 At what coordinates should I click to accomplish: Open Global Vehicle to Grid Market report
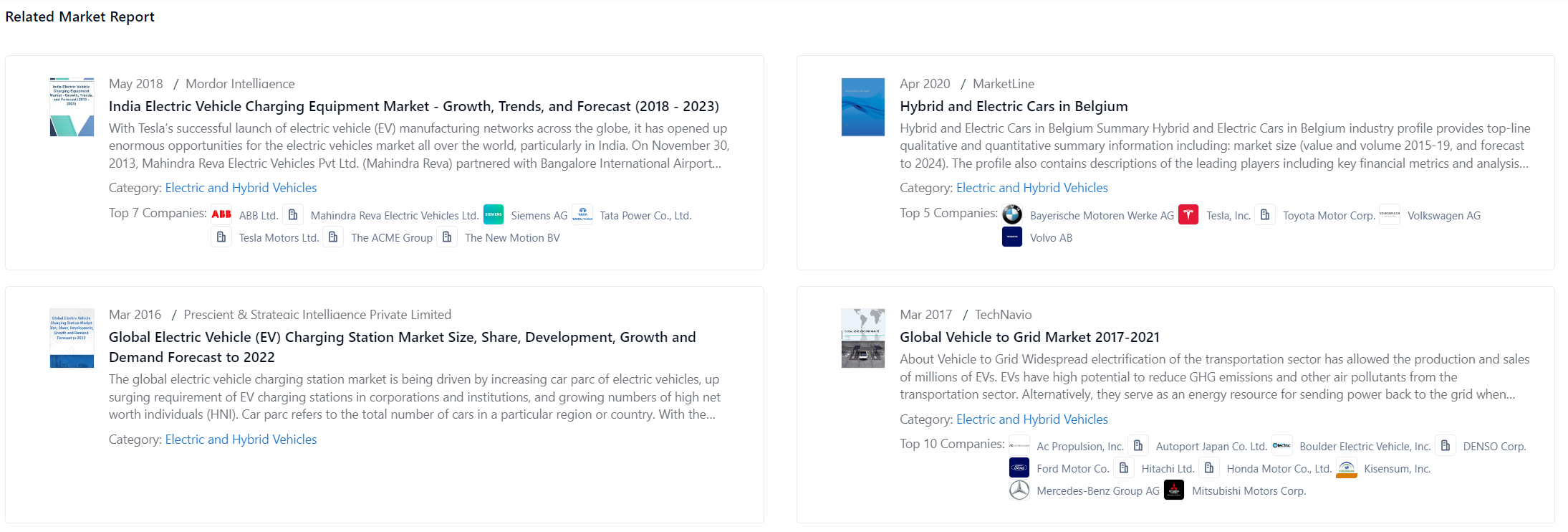(x=1029, y=337)
